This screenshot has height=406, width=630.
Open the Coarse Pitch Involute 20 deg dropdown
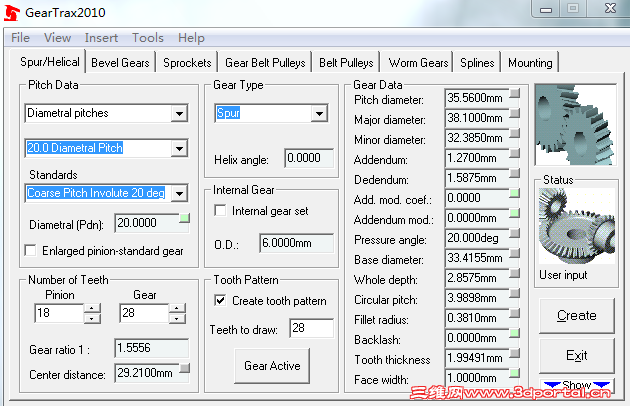[x=179, y=193]
